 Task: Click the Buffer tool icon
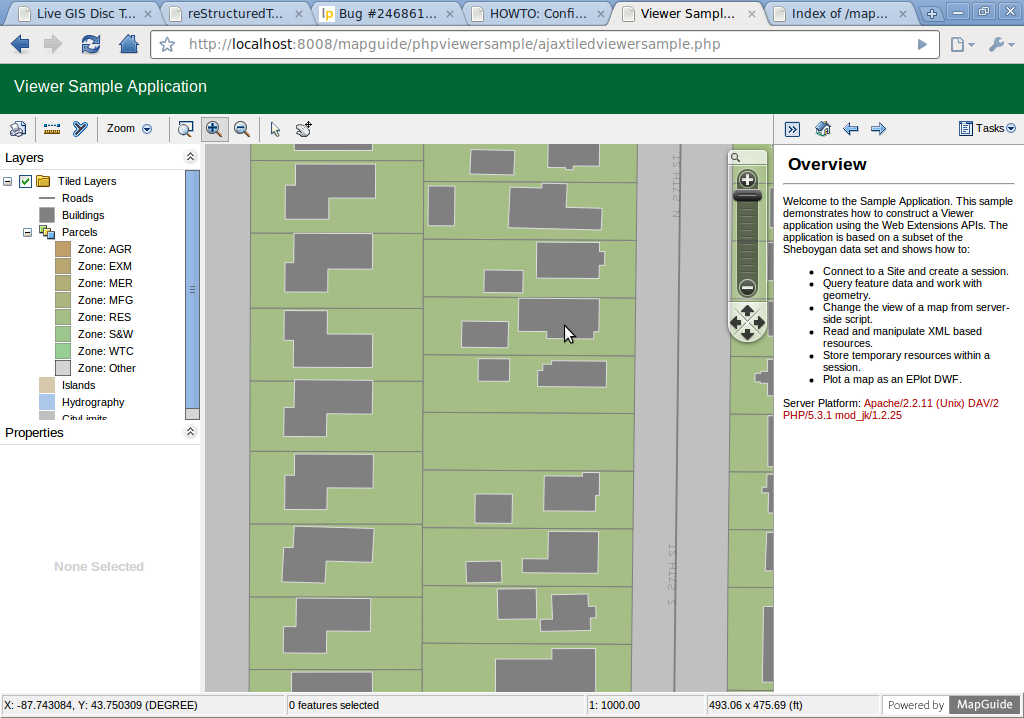click(81, 129)
